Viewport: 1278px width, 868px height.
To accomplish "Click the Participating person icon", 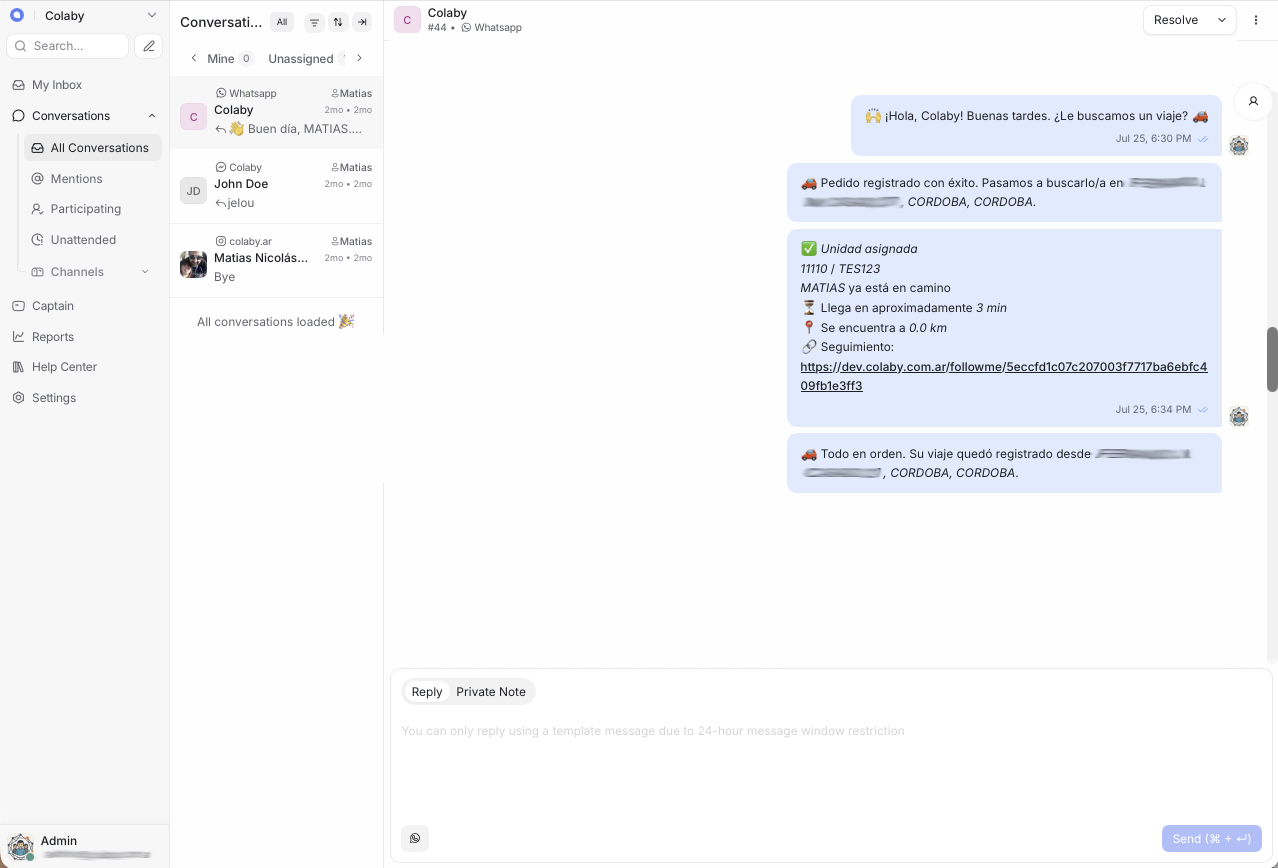I will point(38,209).
